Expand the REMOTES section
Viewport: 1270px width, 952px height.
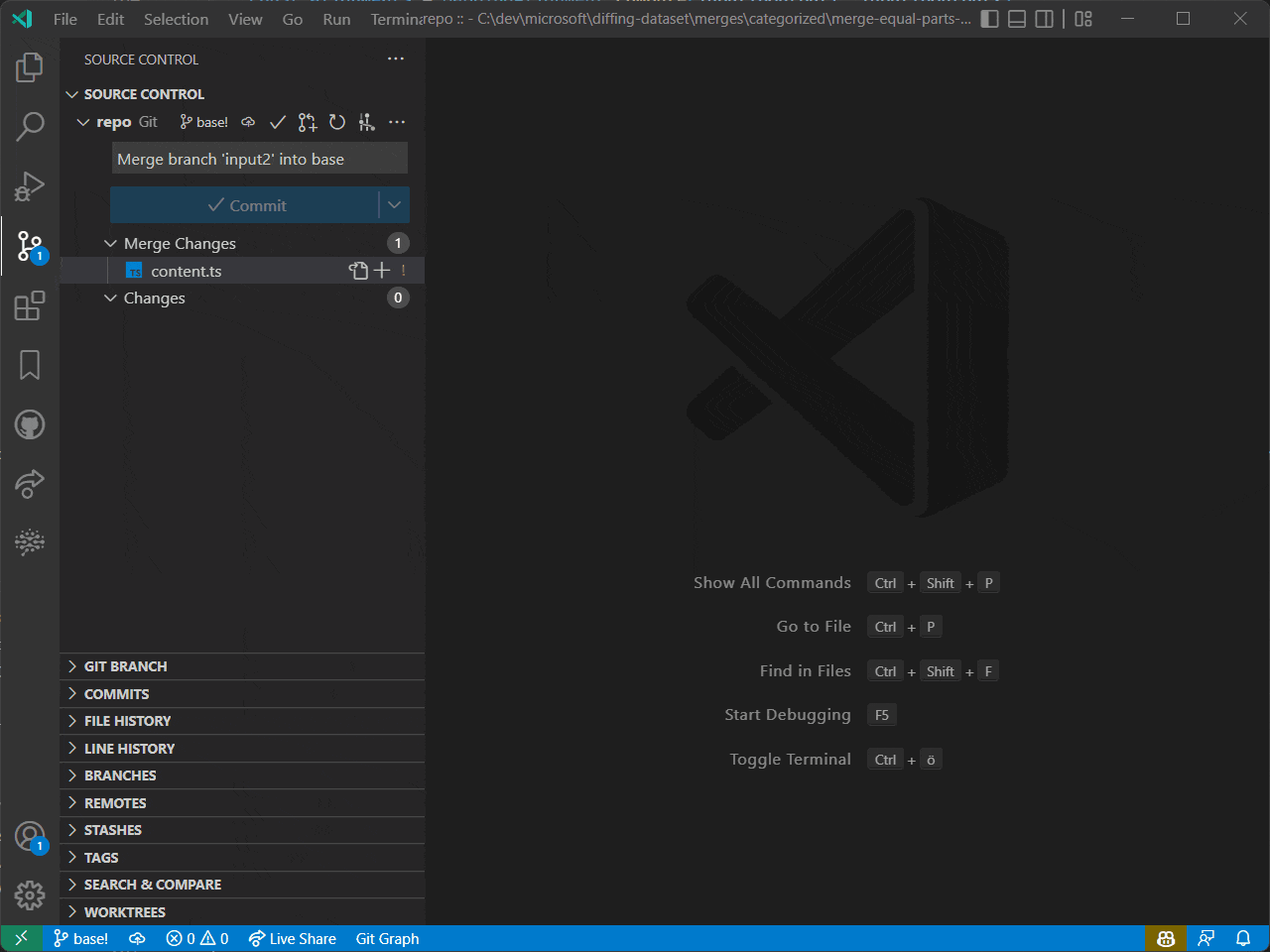[242, 803]
